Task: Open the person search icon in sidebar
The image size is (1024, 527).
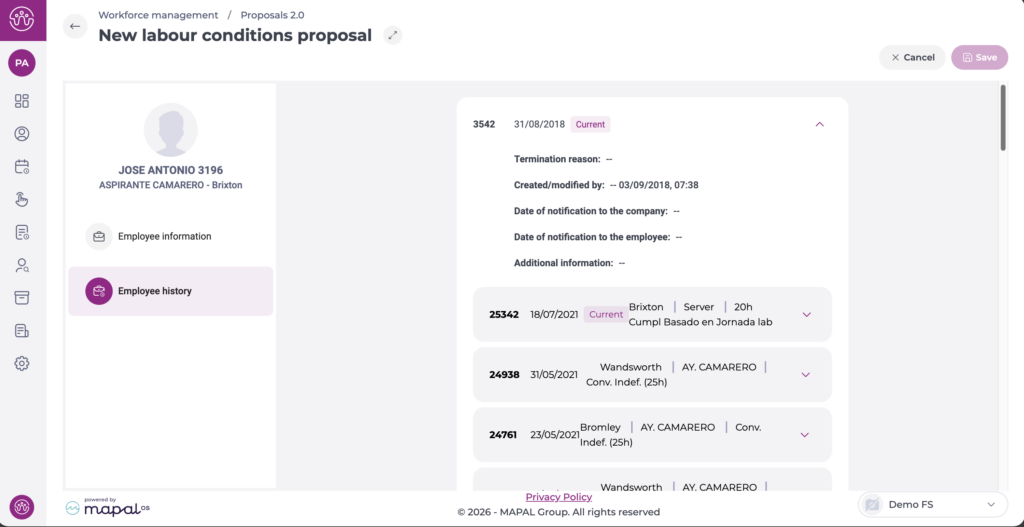Action: [22, 265]
